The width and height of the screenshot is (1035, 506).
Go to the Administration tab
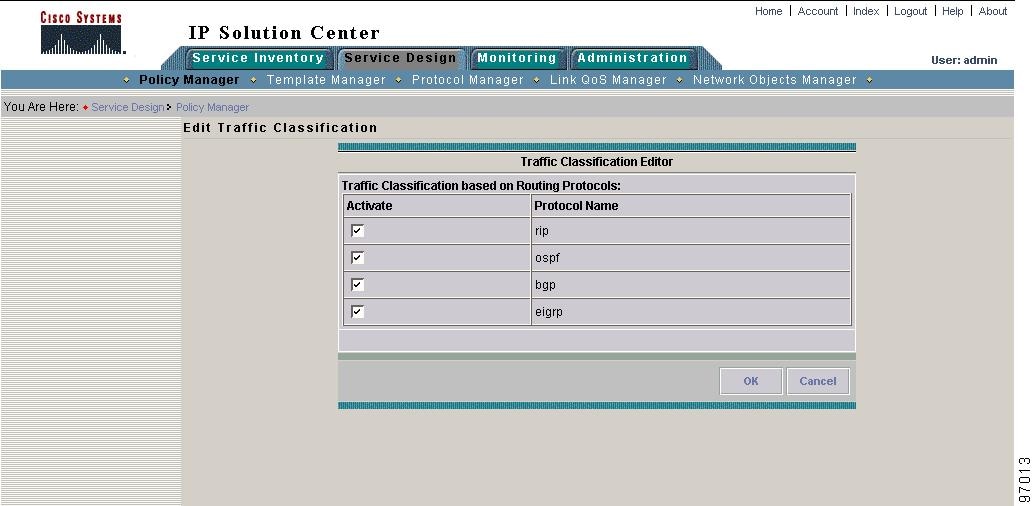[632, 58]
